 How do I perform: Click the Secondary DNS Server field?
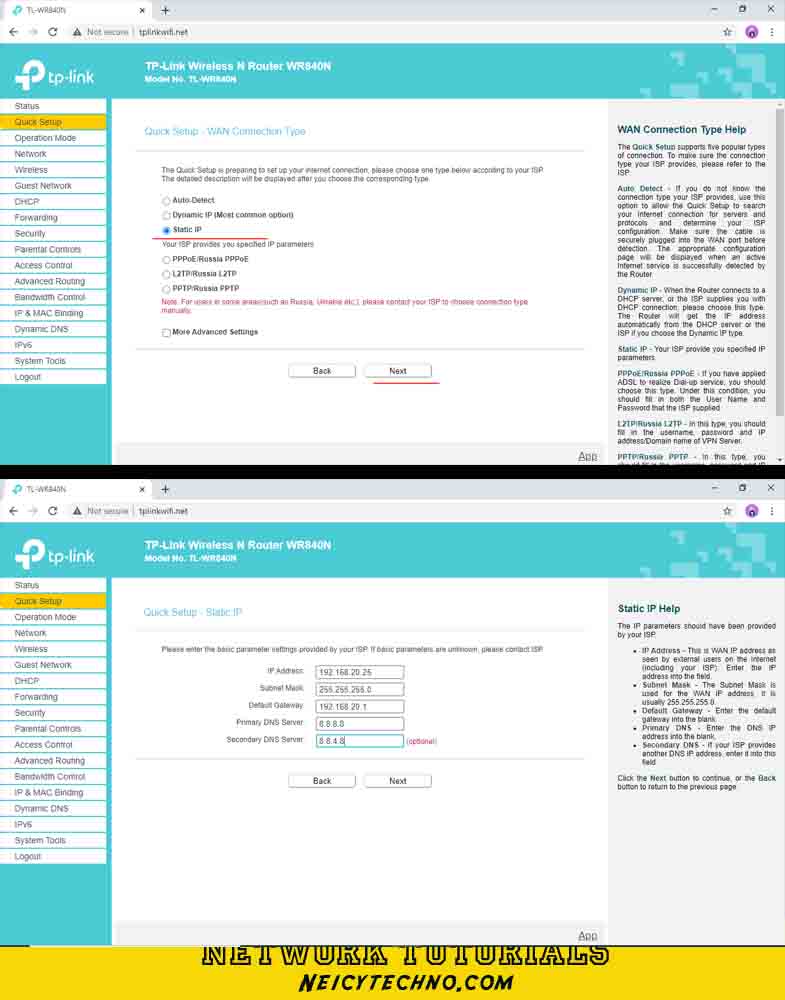(360, 741)
